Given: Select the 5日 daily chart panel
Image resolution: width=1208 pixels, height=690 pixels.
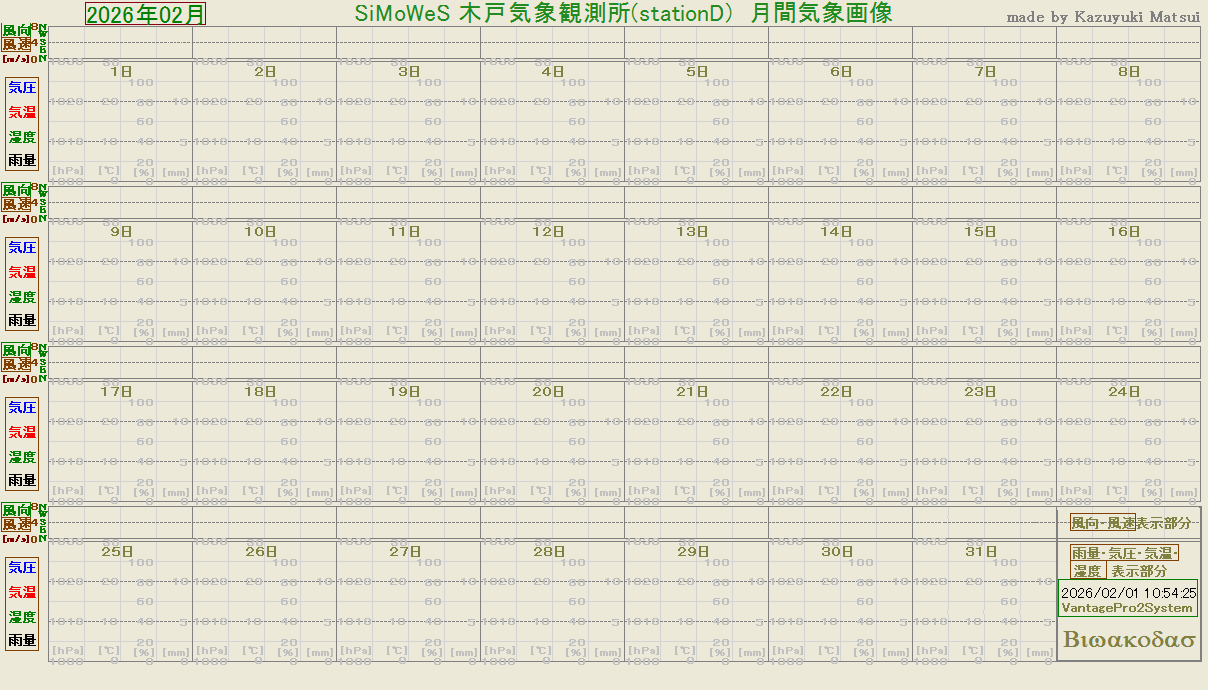Looking at the screenshot, I should click(696, 122).
